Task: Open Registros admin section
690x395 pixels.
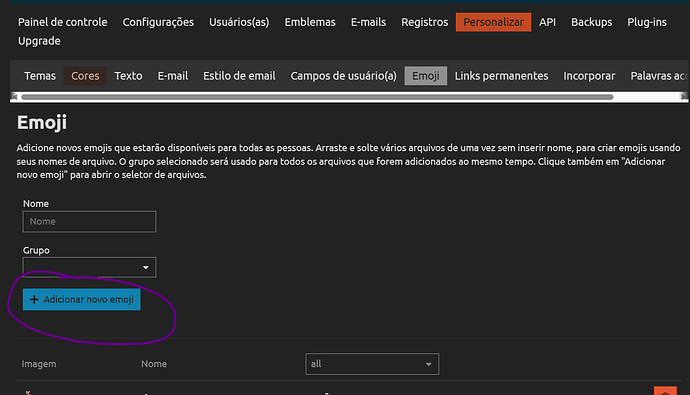Action: [425, 22]
